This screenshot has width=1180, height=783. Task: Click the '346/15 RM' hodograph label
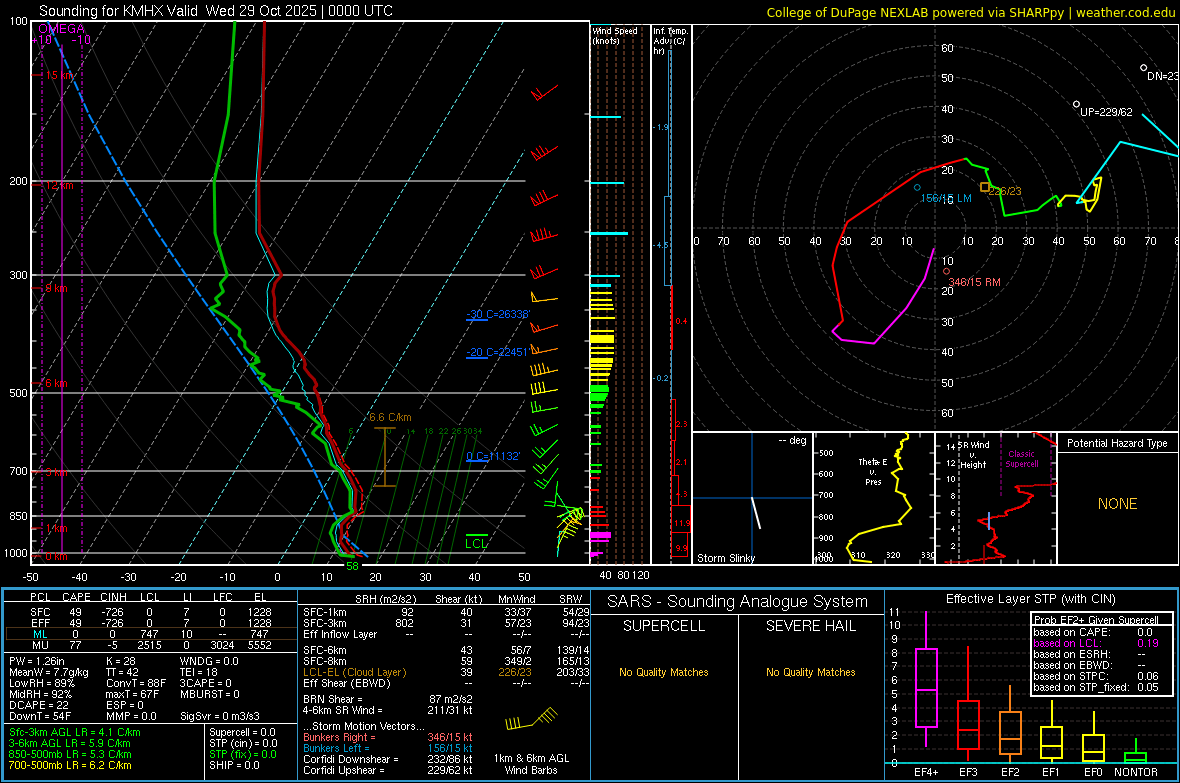(x=975, y=282)
